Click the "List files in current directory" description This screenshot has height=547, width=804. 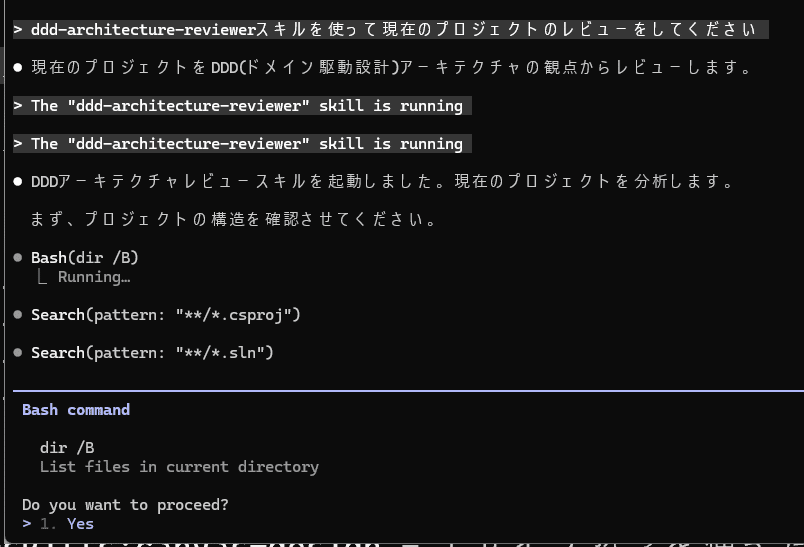[179, 467]
